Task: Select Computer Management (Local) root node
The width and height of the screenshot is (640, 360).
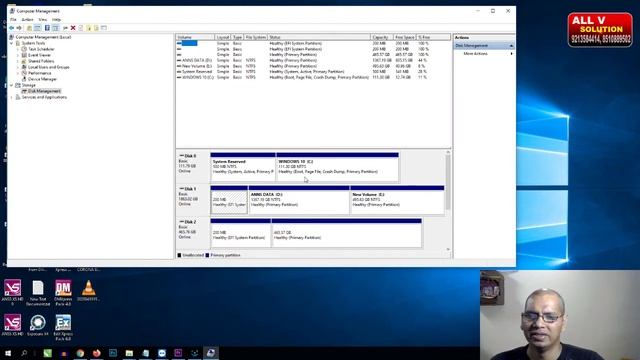Action: [x=43, y=37]
